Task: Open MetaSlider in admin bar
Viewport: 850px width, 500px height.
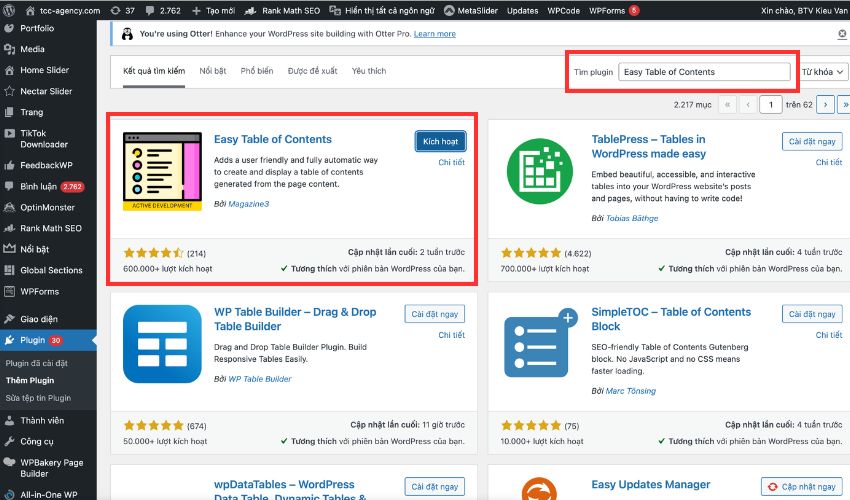Action: 471,10
